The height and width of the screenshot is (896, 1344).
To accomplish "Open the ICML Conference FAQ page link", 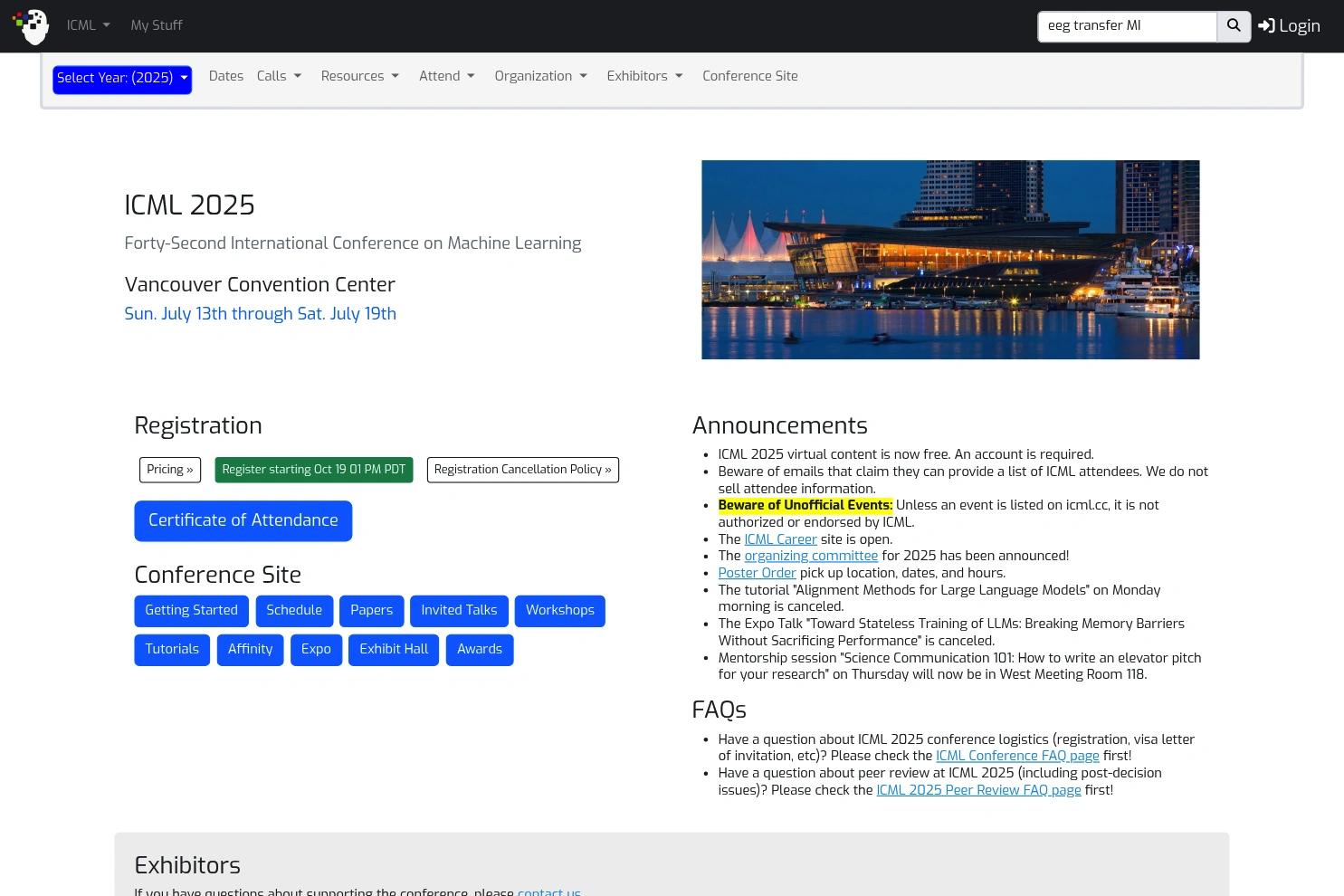I will coord(1017,756).
